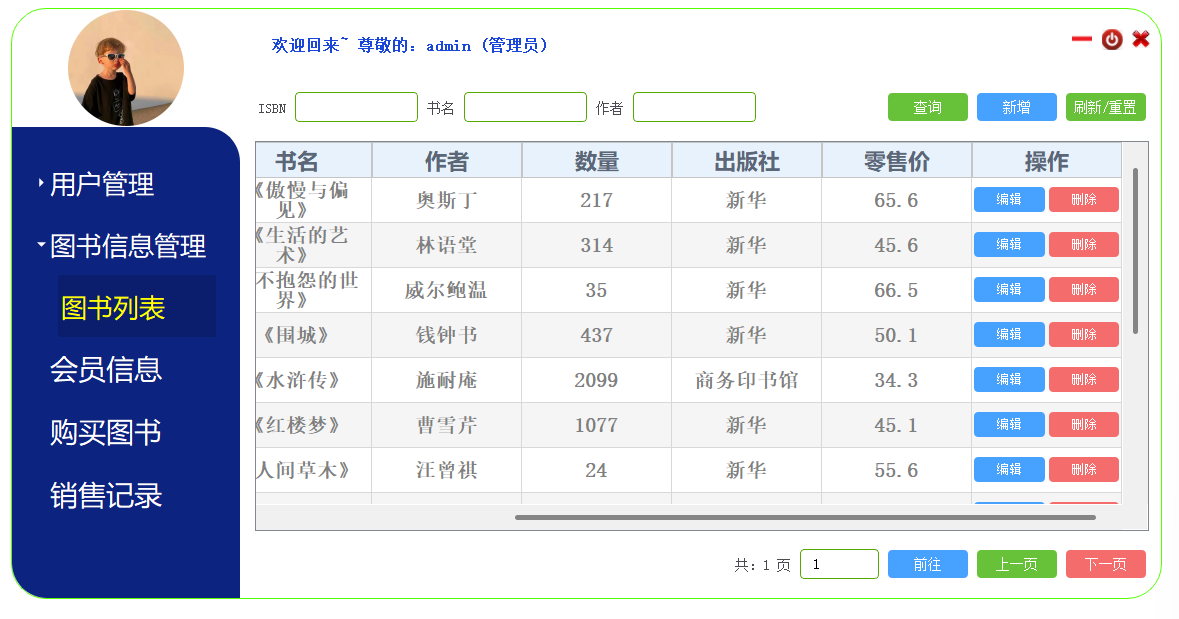Screen dimensions: 1179x619
Task: Click the 刷新/重置 button
Action: [x=1105, y=107]
